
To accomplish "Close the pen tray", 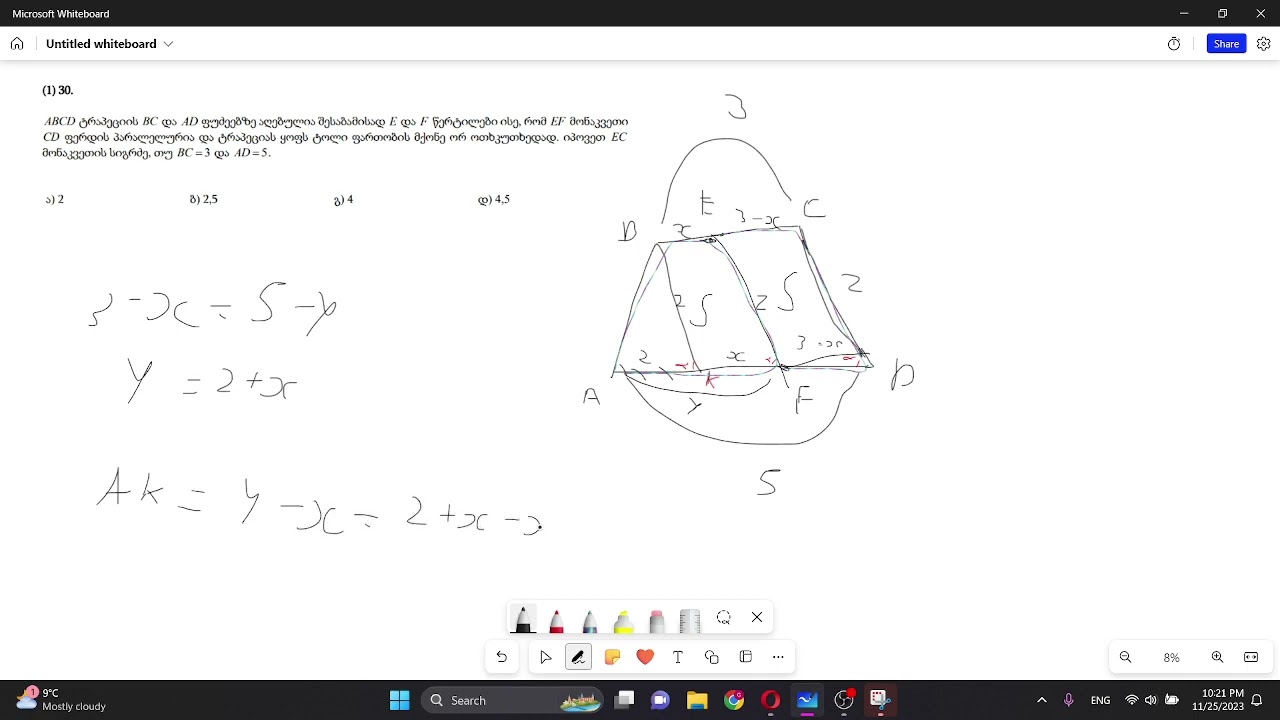I will coord(757,617).
